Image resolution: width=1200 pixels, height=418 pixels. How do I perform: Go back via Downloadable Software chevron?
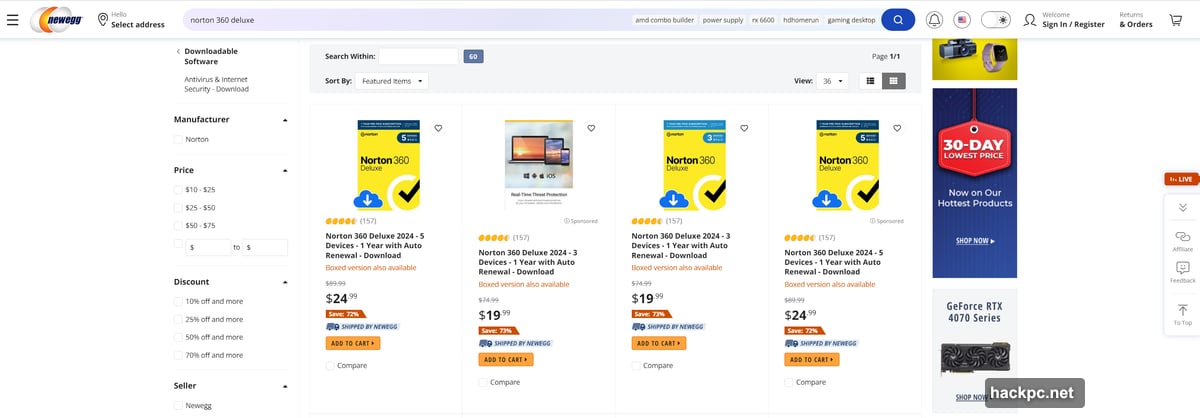point(178,51)
